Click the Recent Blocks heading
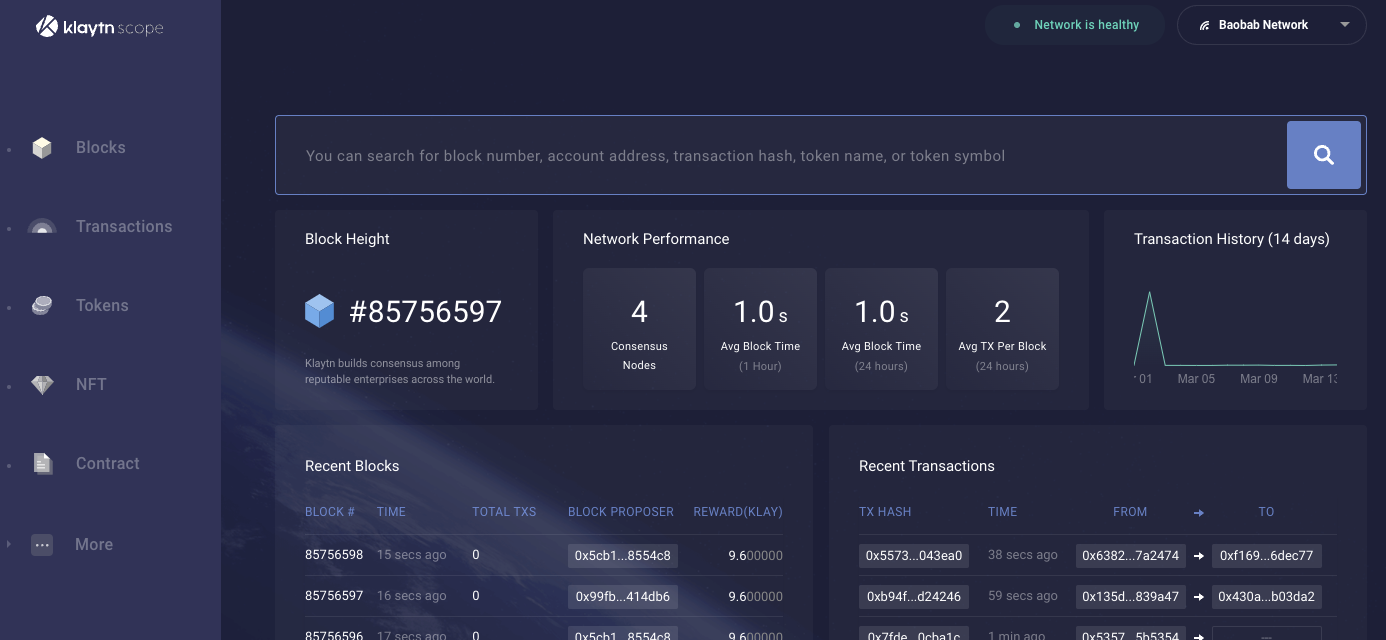 pos(352,466)
